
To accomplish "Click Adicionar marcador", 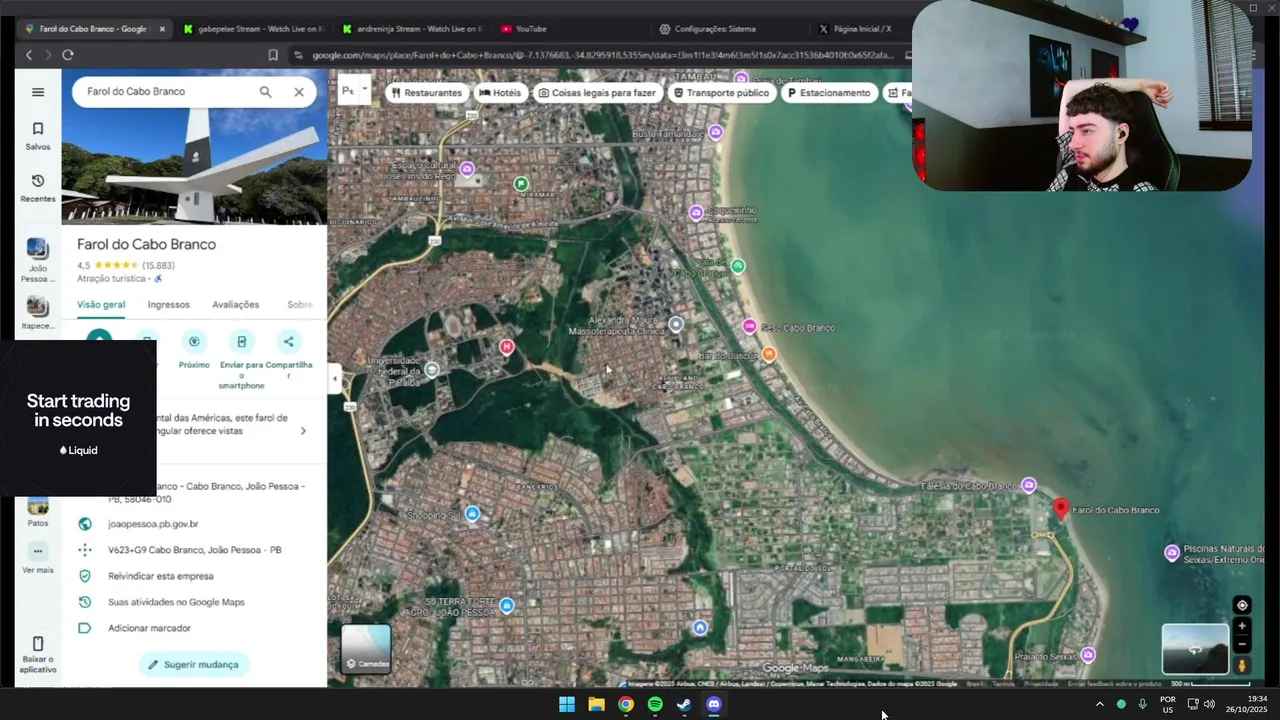I will coord(149,628).
